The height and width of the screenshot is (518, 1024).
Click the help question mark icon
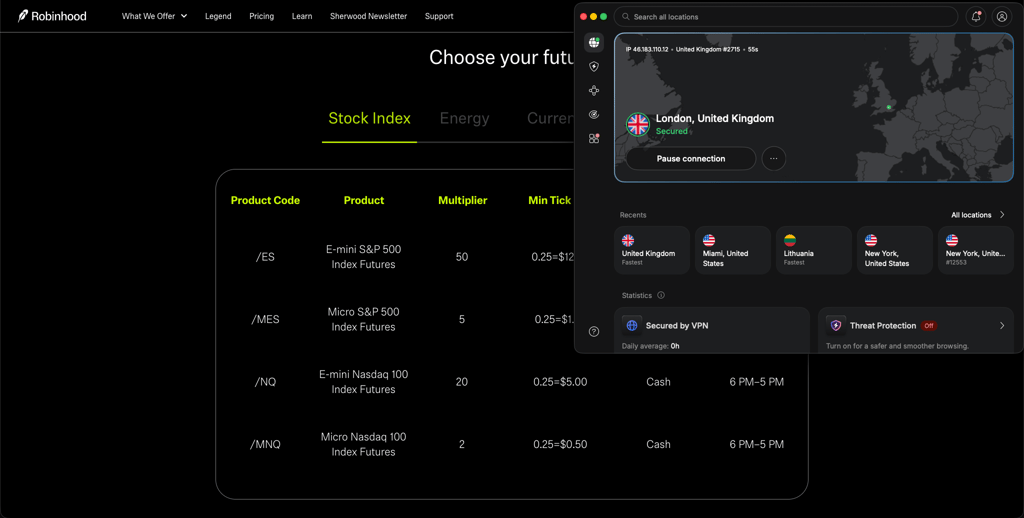click(x=594, y=332)
